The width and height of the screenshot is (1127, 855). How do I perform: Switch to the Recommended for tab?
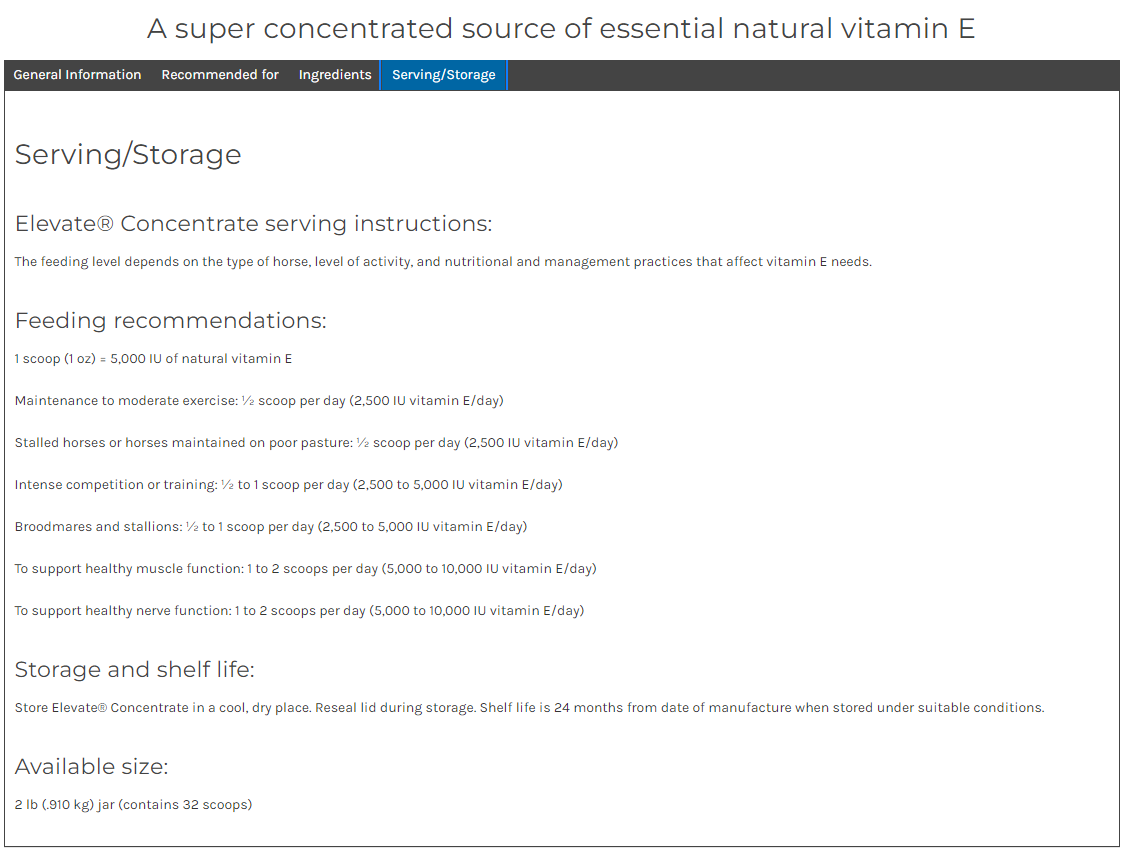220,75
